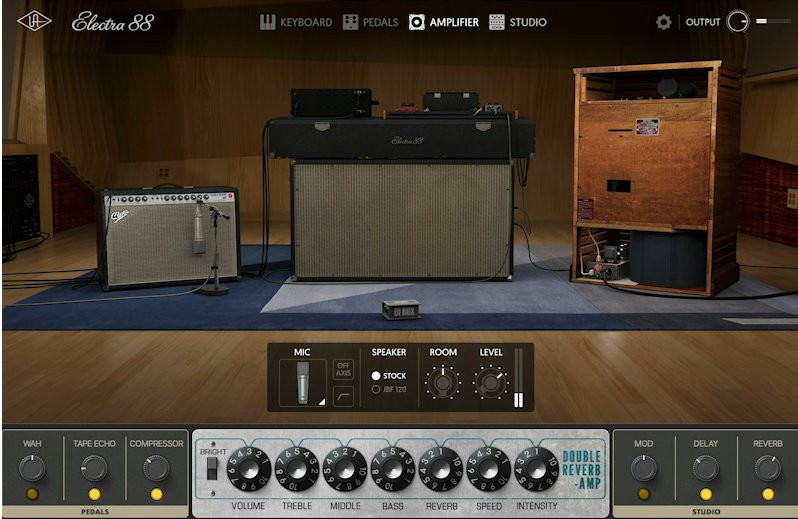Screen dimensions: 798x519
Task: Open the microphone selector thumbnail
Action: point(303,383)
